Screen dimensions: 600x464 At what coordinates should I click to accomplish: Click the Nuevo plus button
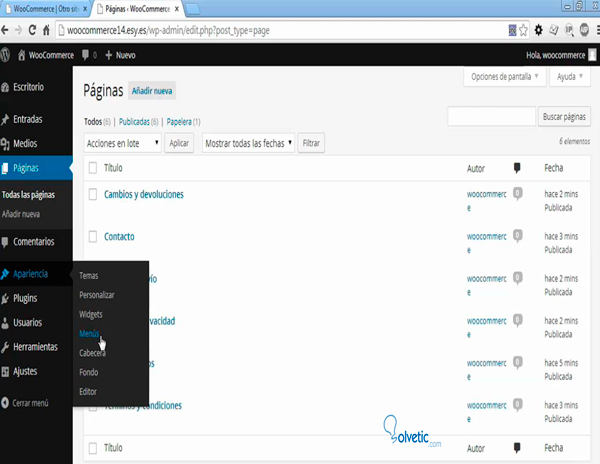pyautogui.click(x=120, y=55)
